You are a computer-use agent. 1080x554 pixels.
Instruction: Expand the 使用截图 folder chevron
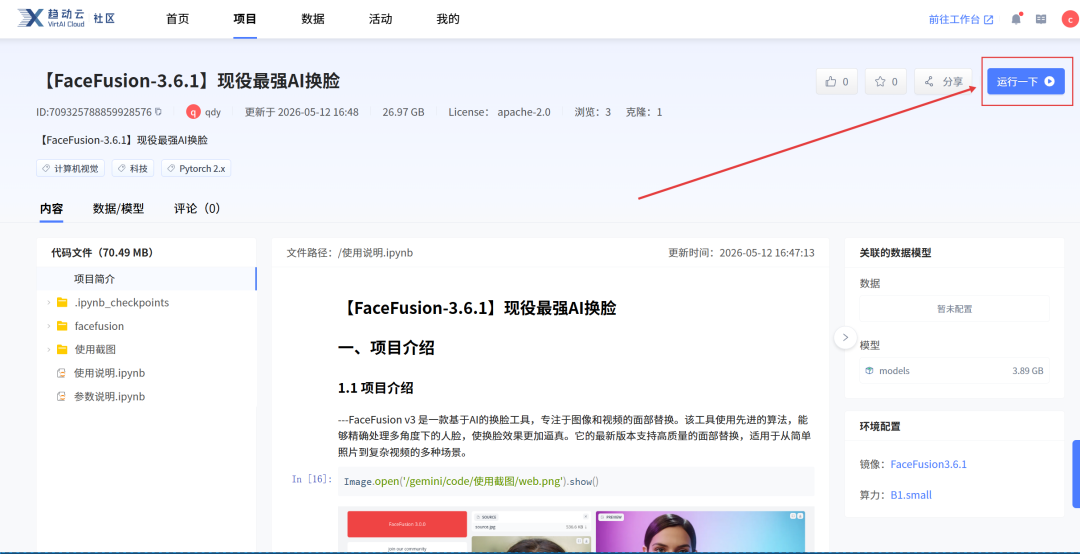[x=48, y=349]
